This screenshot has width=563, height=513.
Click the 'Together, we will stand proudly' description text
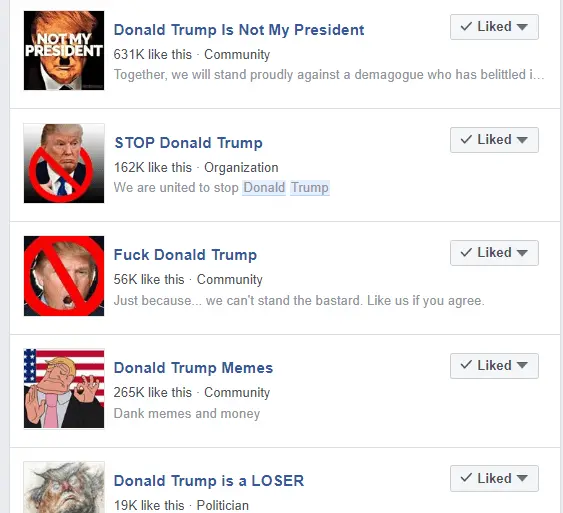(329, 75)
